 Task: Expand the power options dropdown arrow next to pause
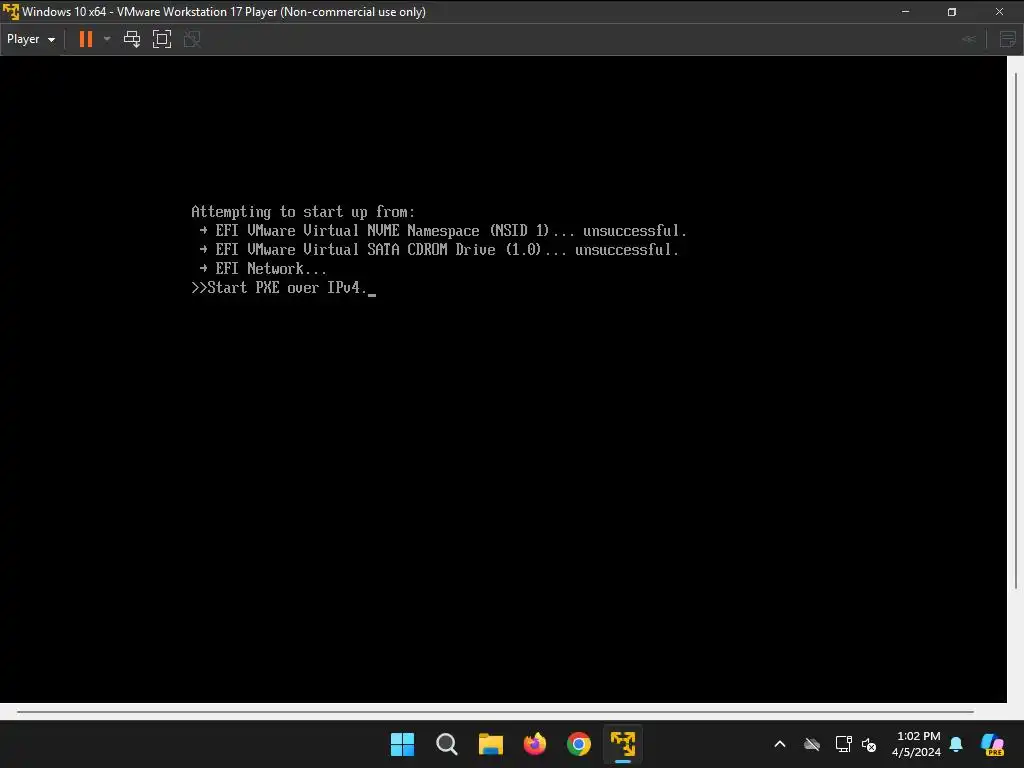[107, 39]
